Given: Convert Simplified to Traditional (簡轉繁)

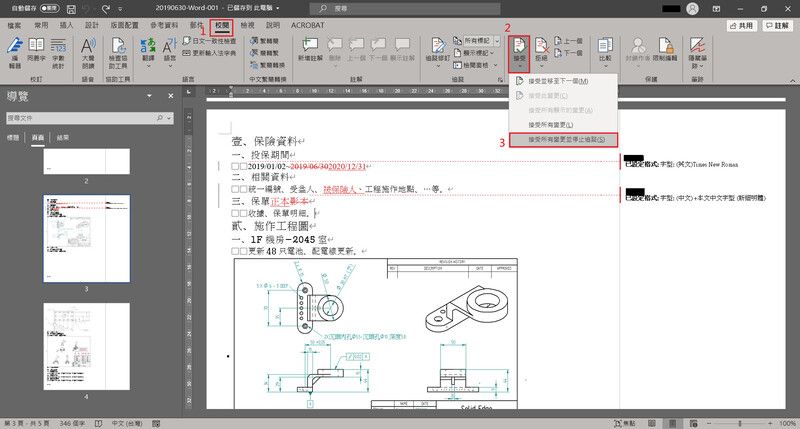Looking at the screenshot, I should 265,53.
